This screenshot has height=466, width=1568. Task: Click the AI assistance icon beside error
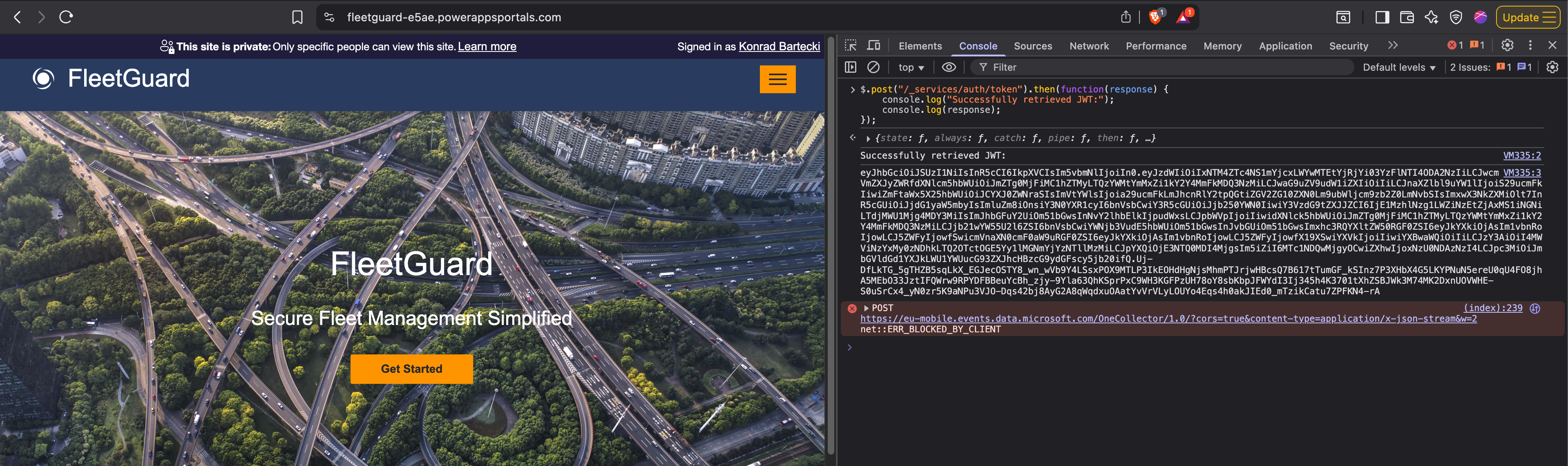click(1534, 308)
